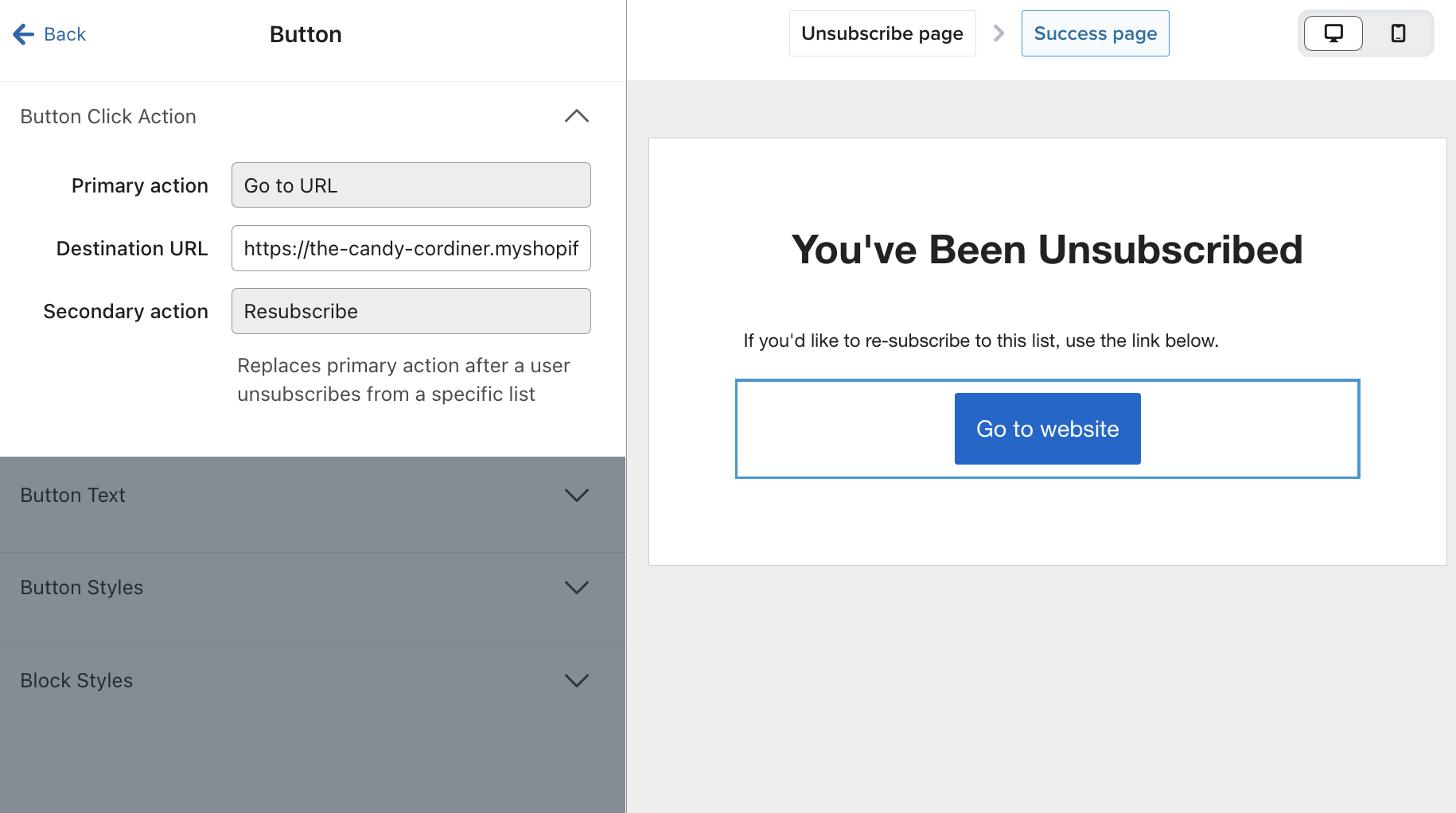Screen dimensions: 1456x813
Task: Switch to the Unsubscribe page tab
Action: tap(882, 33)
